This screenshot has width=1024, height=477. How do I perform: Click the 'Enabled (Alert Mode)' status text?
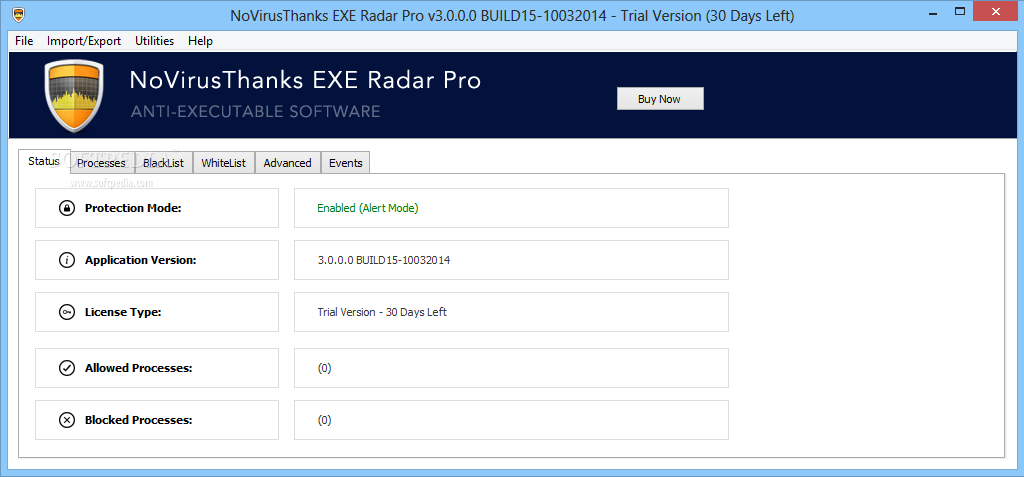pos(368,208)
